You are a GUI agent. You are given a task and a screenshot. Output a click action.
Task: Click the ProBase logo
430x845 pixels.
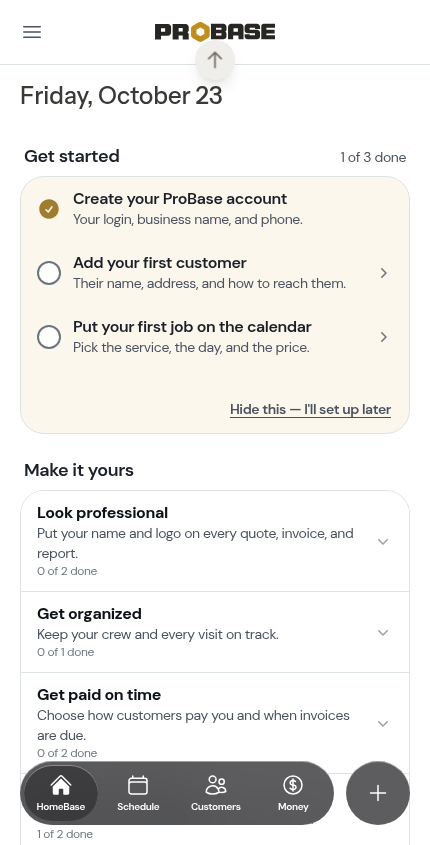(215, 32)
